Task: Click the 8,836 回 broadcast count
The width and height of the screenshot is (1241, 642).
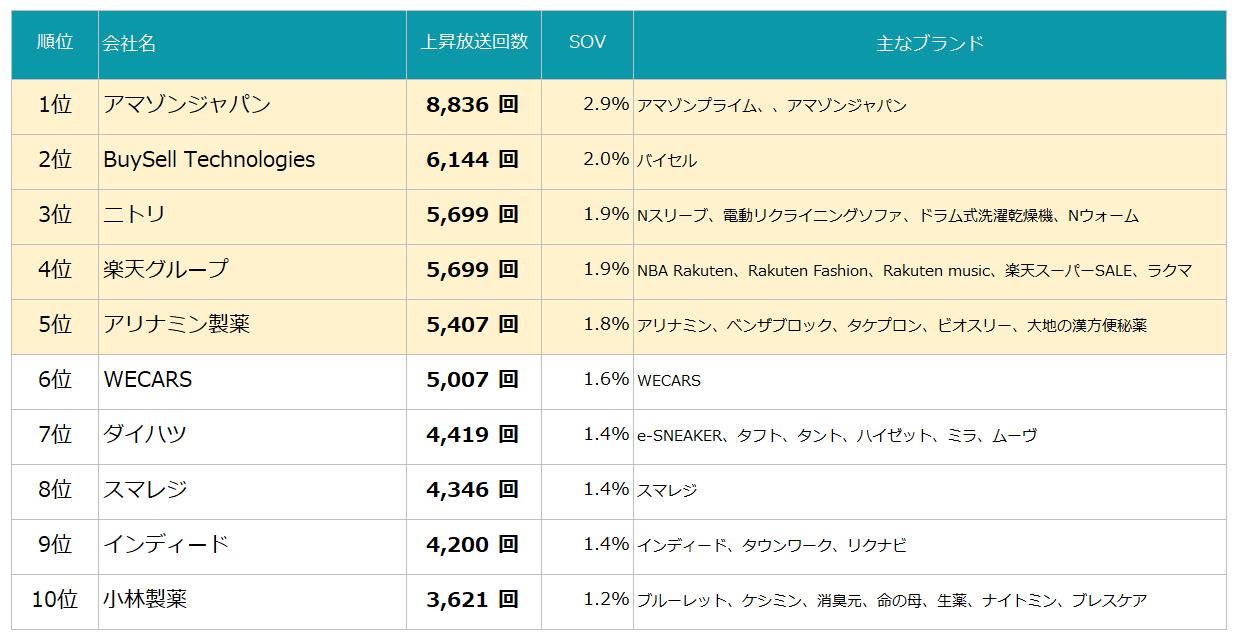Action: [472, 105]
